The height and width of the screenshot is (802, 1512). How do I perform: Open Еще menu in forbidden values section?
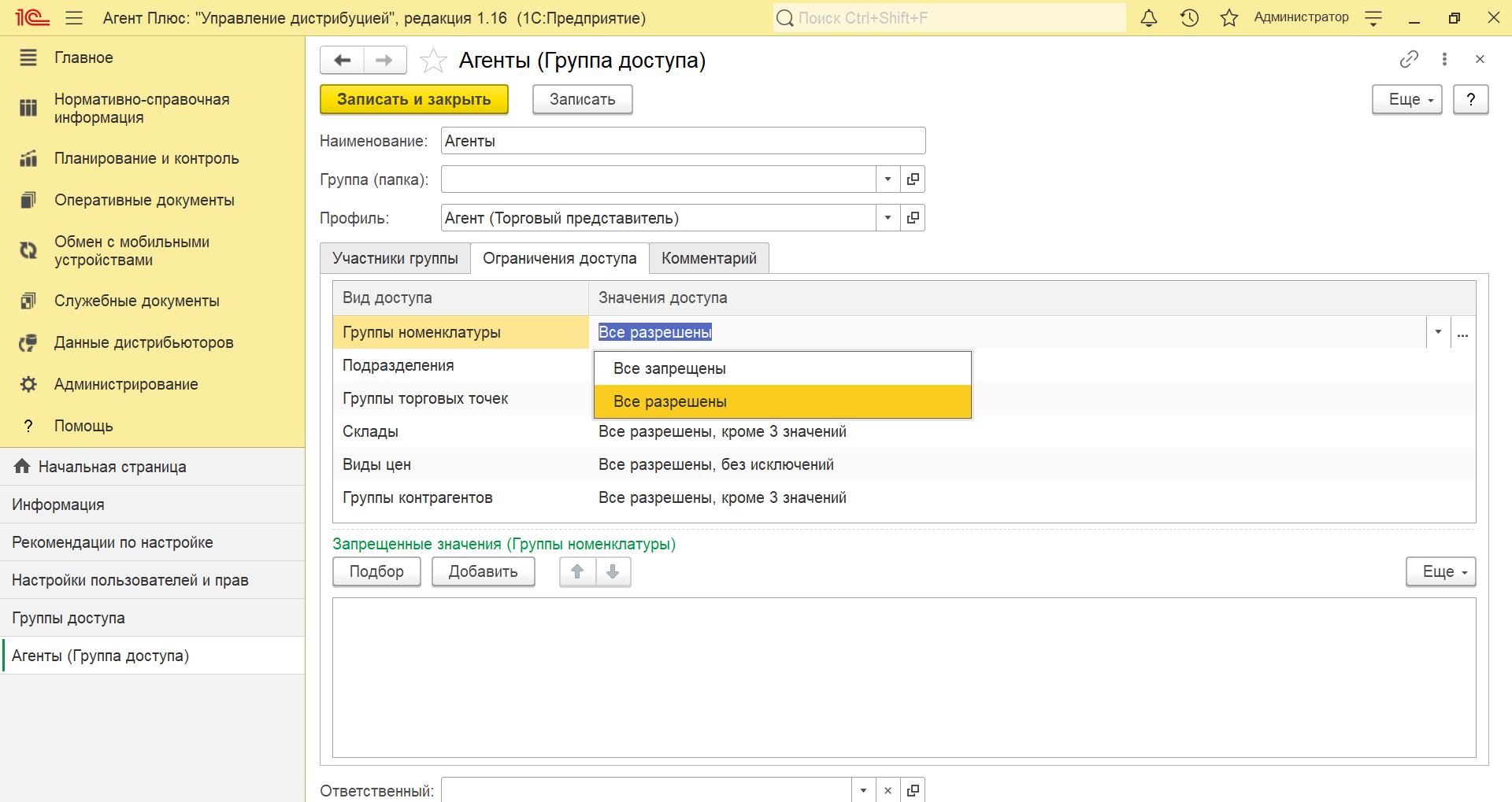(x=1441, y=572)
